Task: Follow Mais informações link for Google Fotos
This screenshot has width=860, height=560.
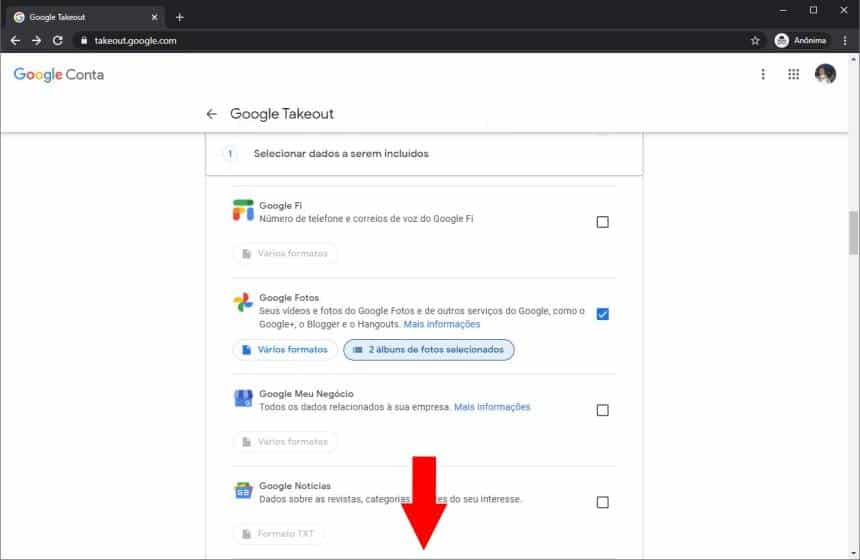Action: coord(442,324)
